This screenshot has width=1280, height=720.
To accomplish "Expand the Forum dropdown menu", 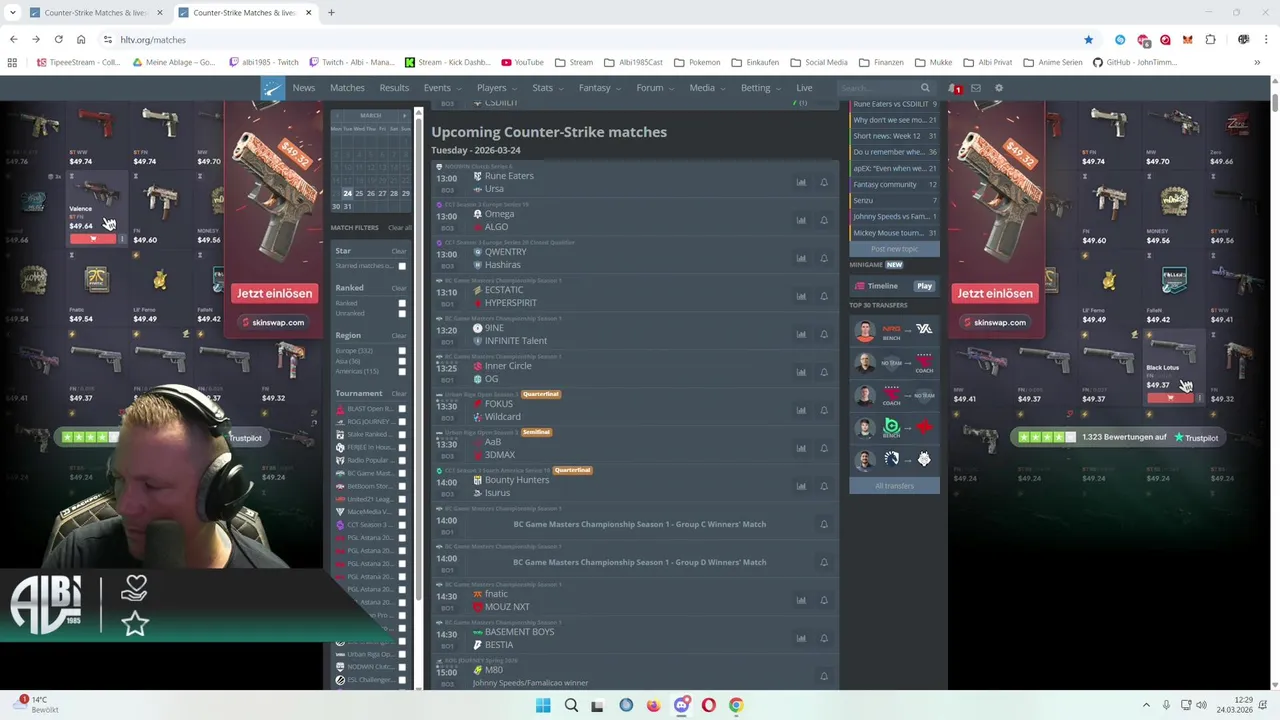I will click(x=654, y=88).
